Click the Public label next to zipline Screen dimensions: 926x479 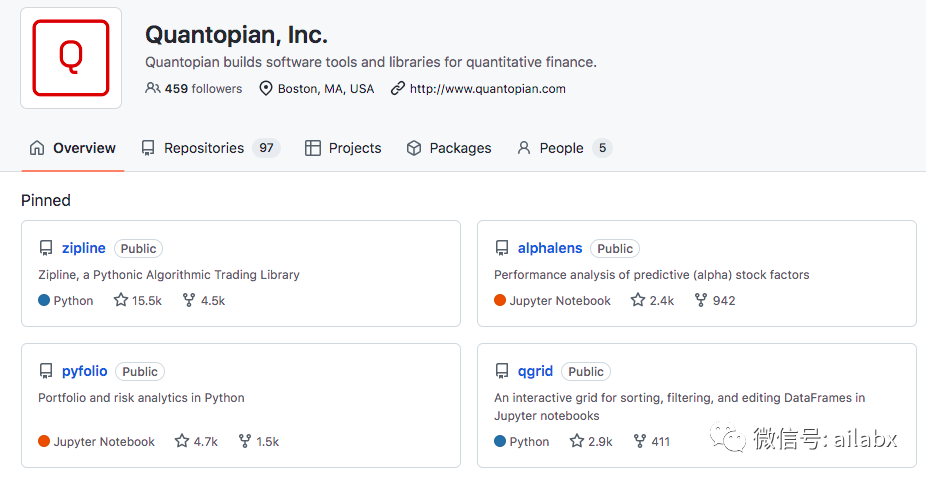[139, 249]
